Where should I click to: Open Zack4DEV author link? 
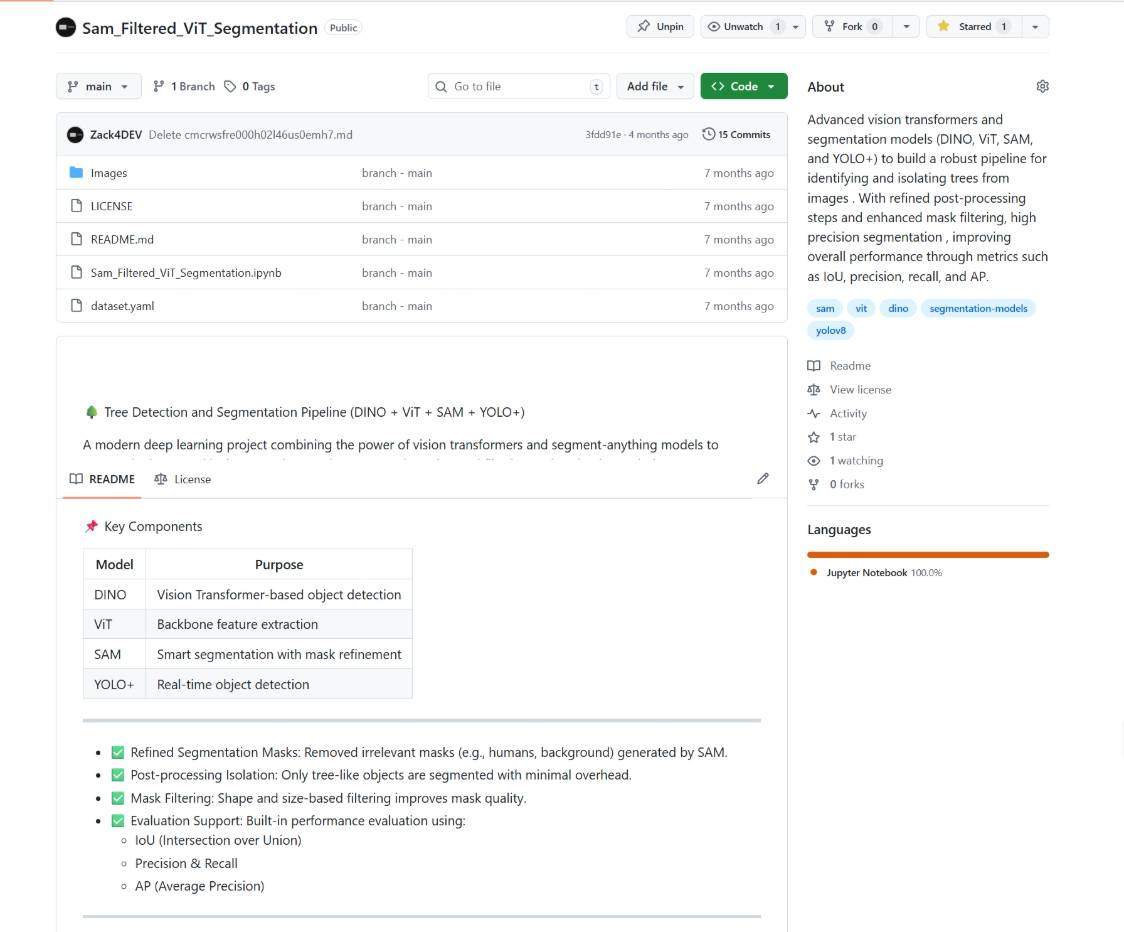point(115,135)
